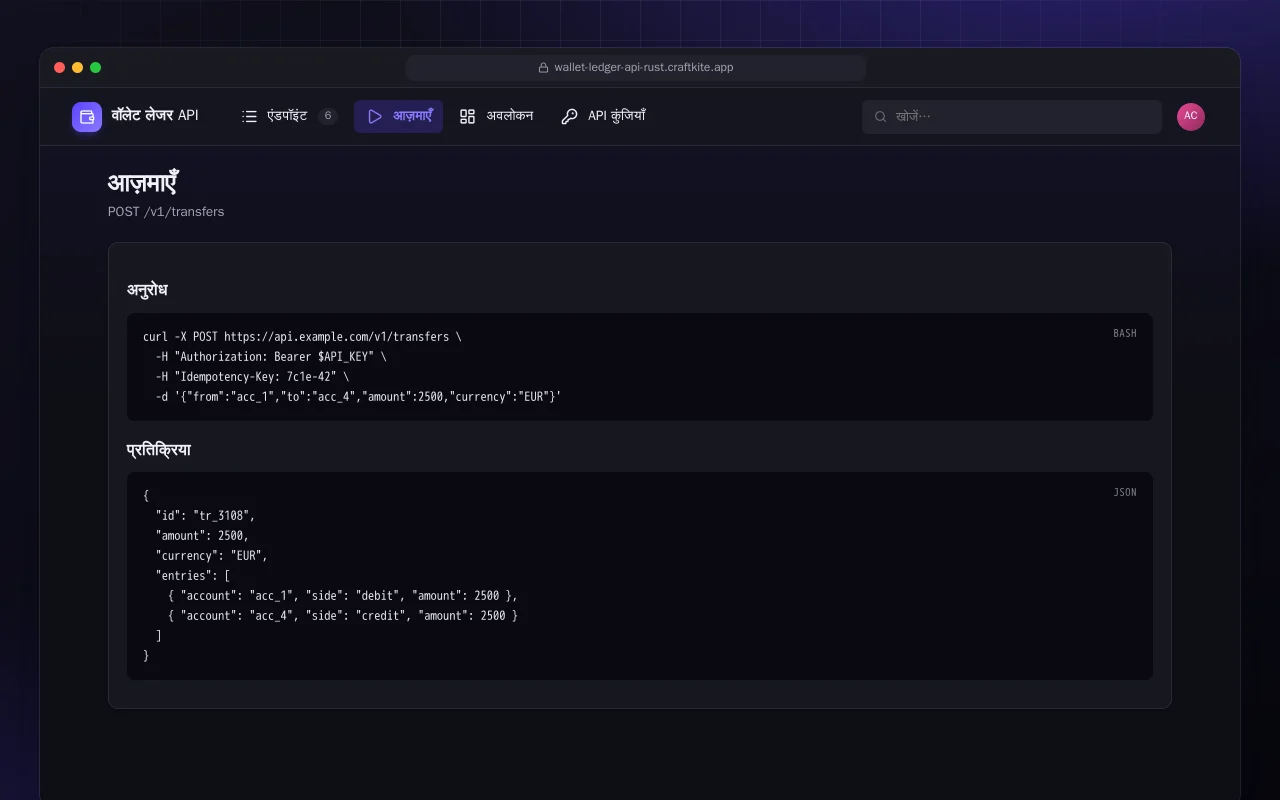Image resolution: width=1280 pixels, height=800 pixels.
Task: Click inside the curl request code block
Action: (x=640, y=367)
